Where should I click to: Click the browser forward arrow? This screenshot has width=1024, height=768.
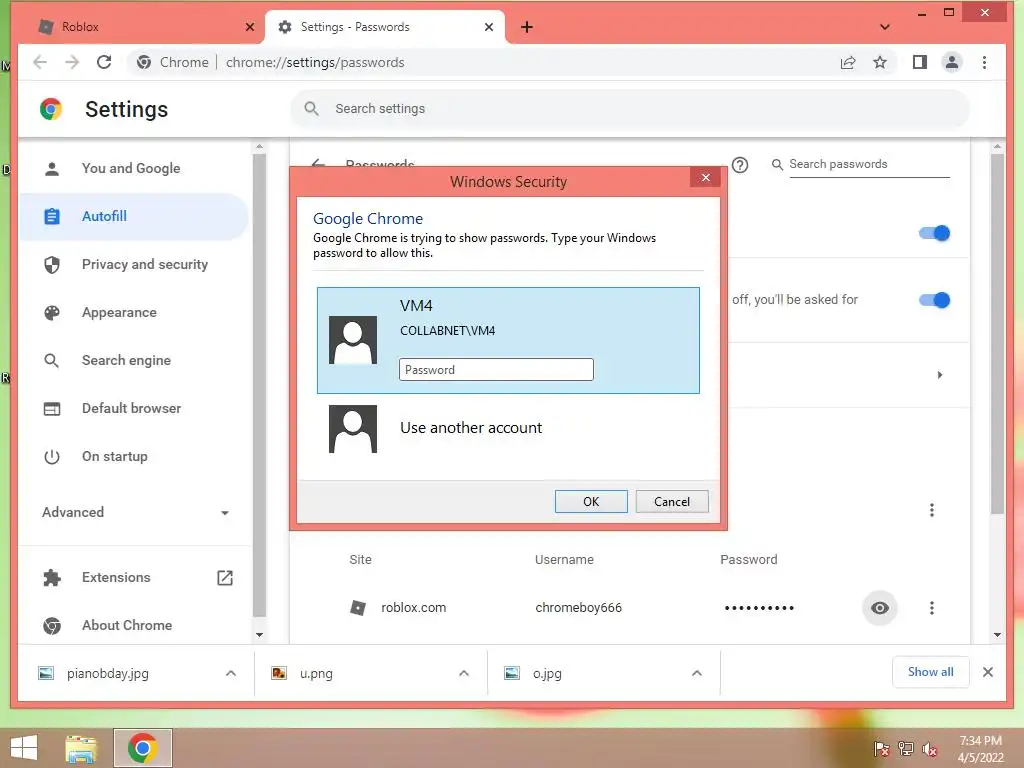pyautogui.click(x=72, y=62)
